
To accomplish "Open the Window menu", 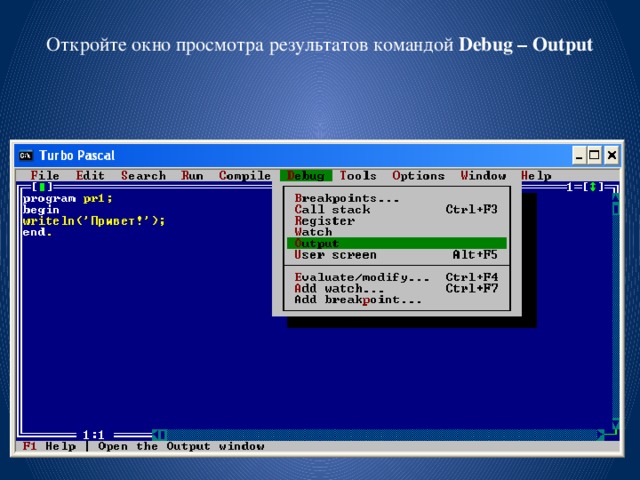I will [483, 176].
